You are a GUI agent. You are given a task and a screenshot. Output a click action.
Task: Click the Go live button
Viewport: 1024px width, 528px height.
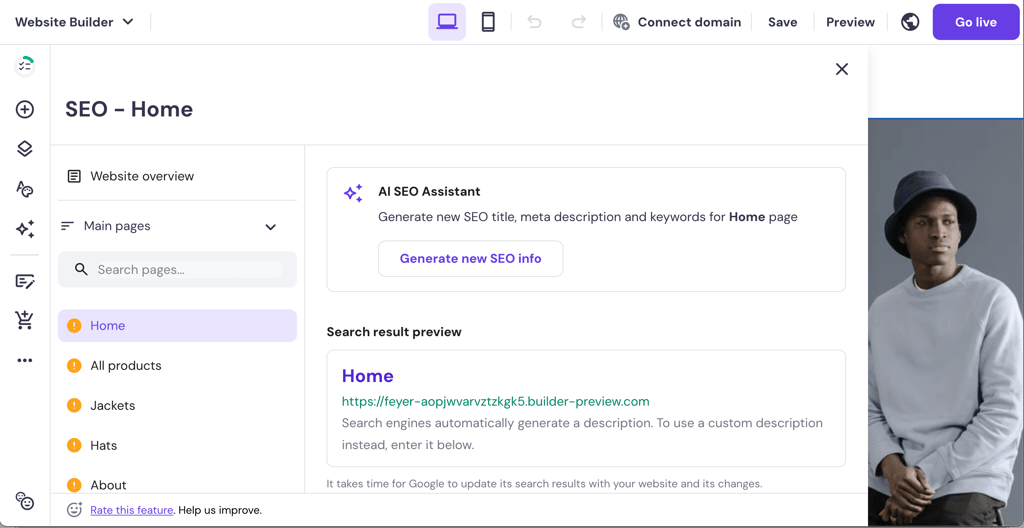coord(976,22)
